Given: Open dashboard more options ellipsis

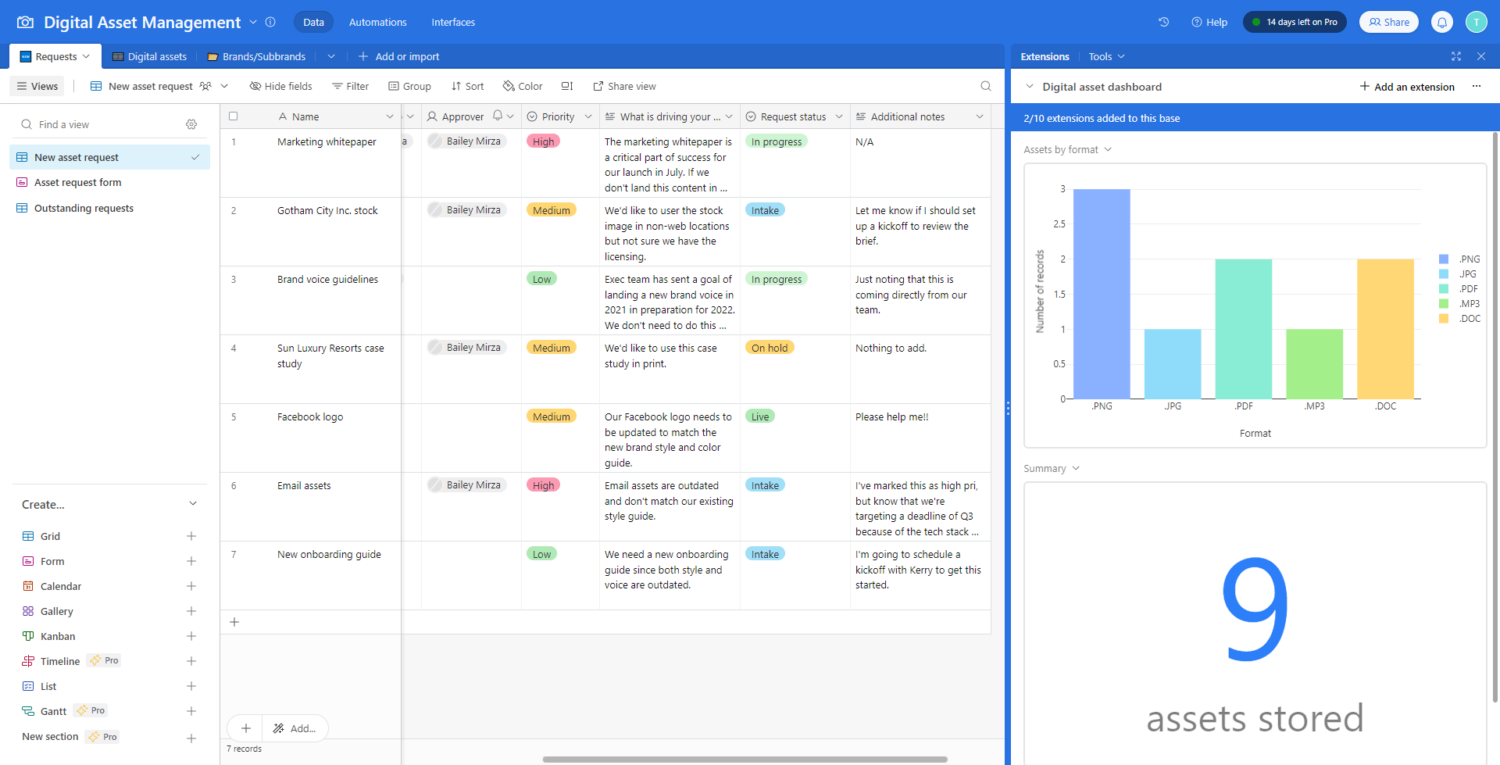Looking at the screenshot, I should [x=1476, y=87].
